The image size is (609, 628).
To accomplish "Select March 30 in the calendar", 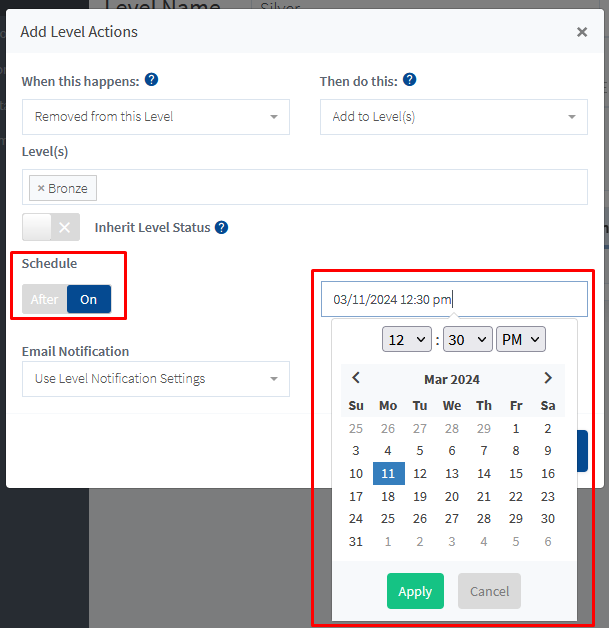I will (x=548, y=519).
